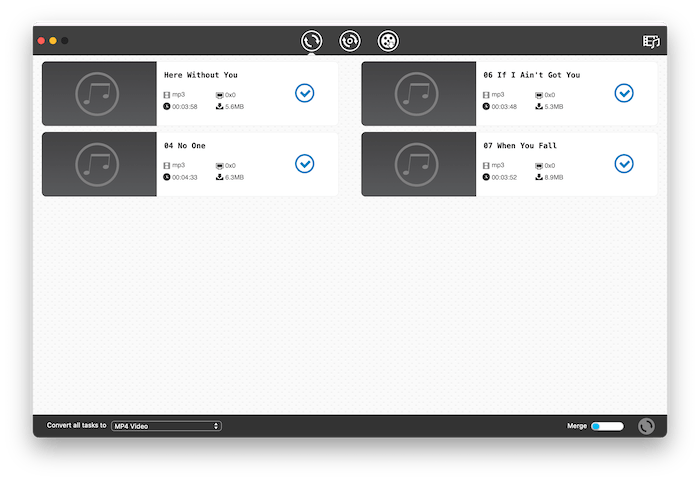Image resolution: width=700 pixels, height=481 pixels.
Task: Select the 07 When You Fall thumbnail
Action: pos(418,164)
